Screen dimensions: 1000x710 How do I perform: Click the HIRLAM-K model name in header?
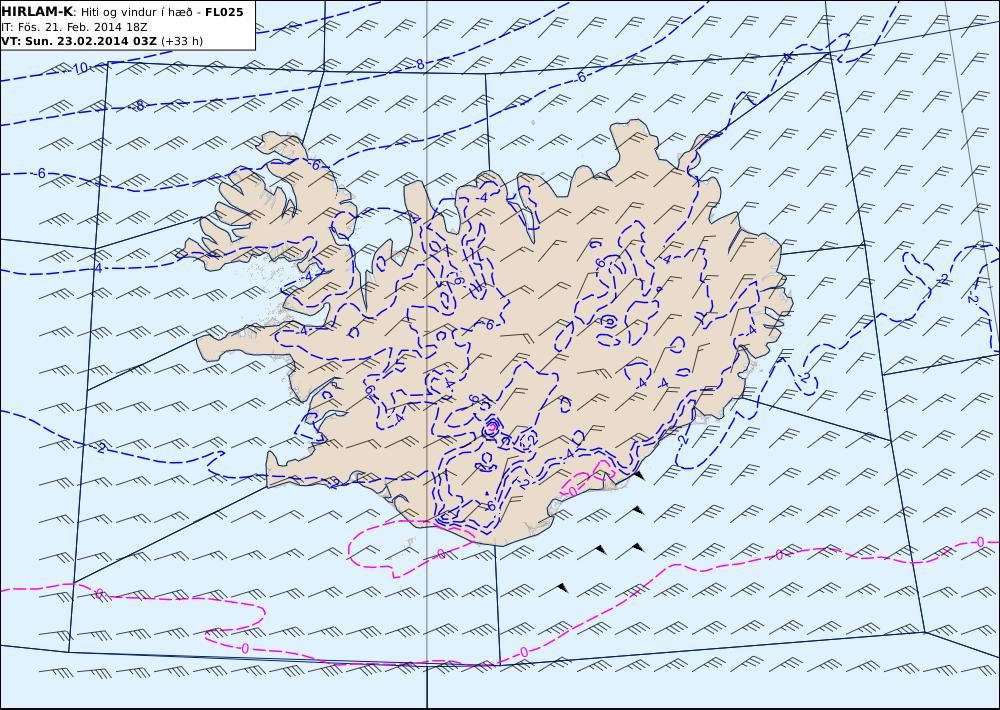point(37,12)
